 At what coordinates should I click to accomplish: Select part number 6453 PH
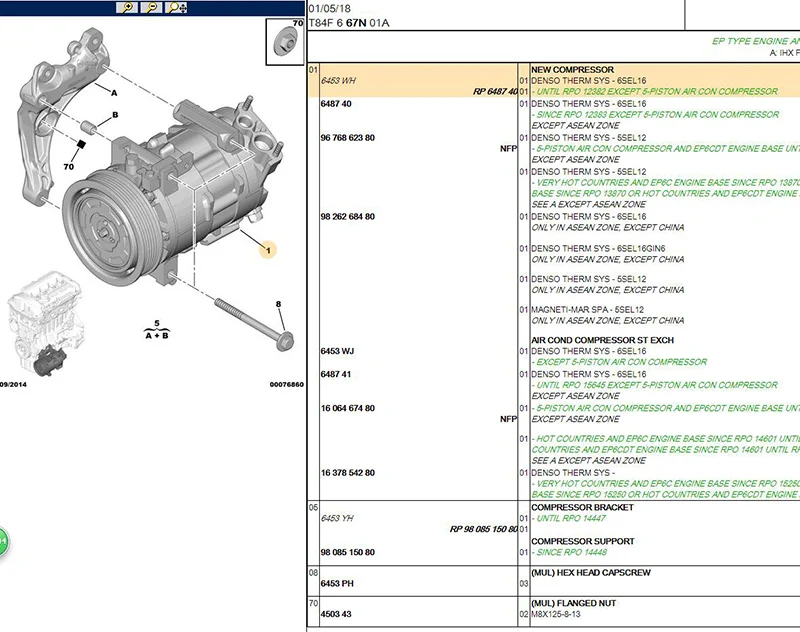click(x=337, y=584)
